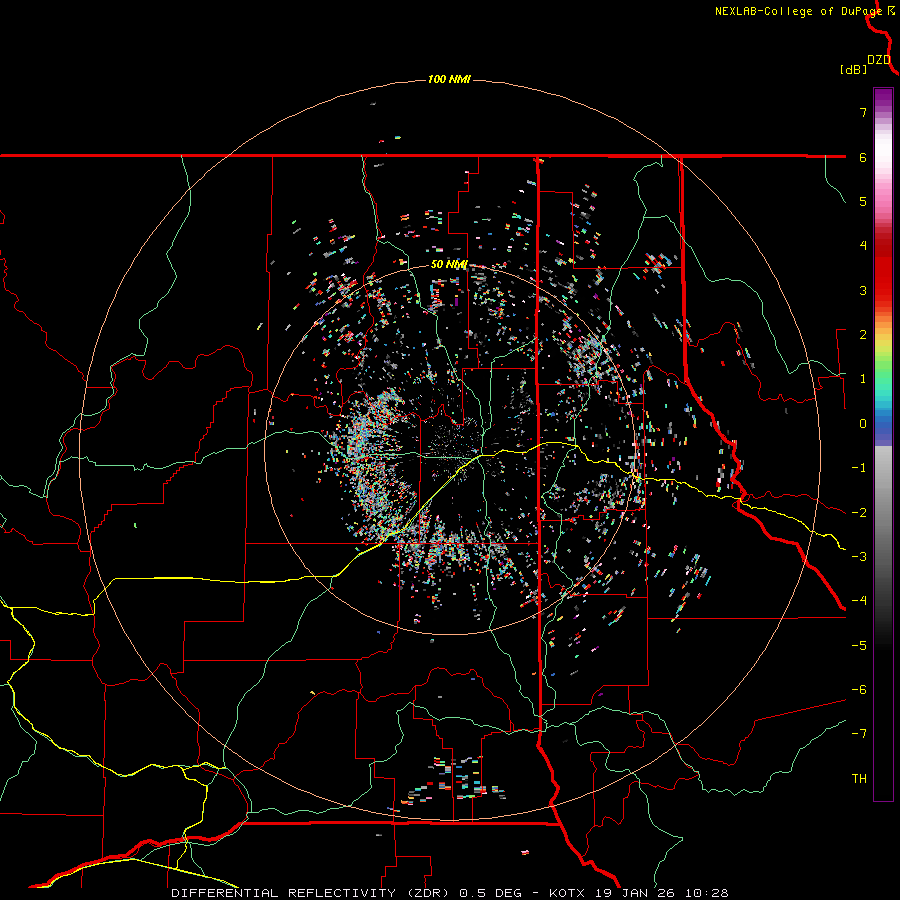Click the 100 NMI range ring label
The width and height of the screenshot is (900, 900).
[449, 79]
